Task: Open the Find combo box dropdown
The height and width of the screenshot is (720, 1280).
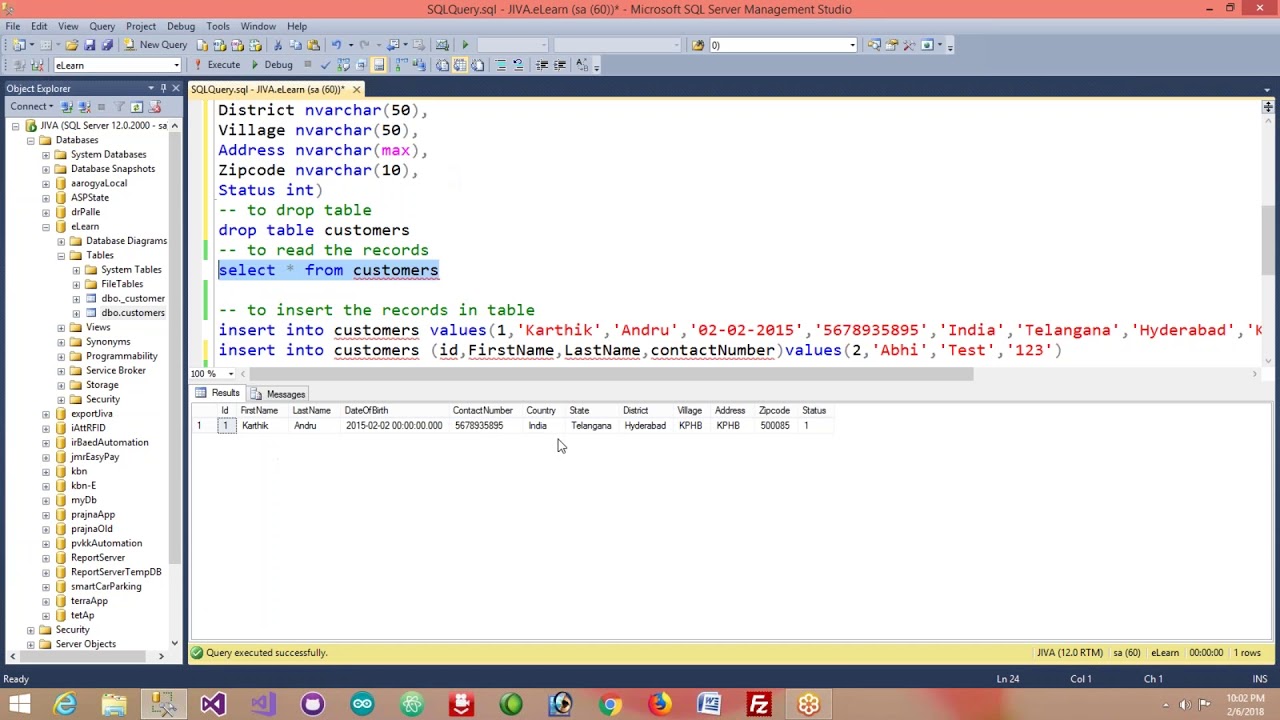Action: [852, 45]
